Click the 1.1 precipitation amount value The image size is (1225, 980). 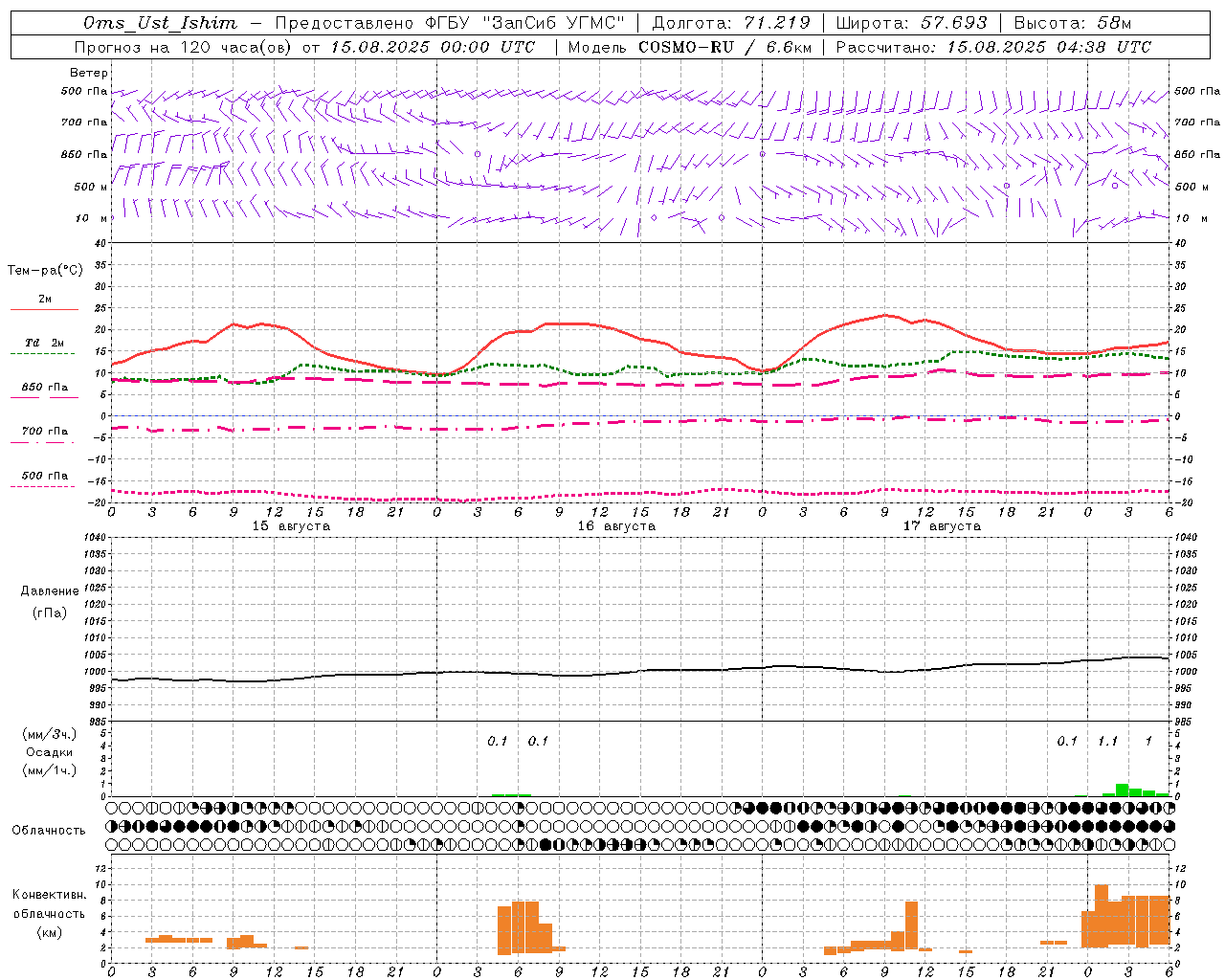(x=1107, y=742)
